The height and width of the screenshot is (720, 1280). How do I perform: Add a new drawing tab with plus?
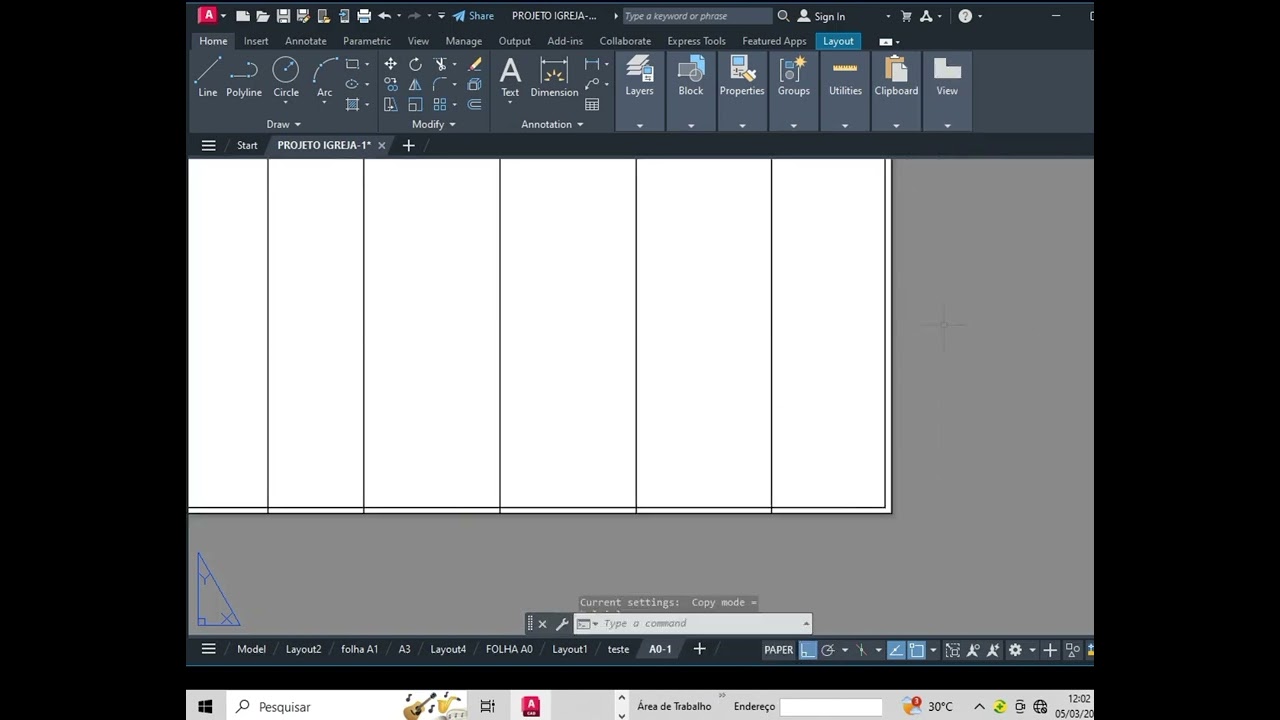point(408,146)
